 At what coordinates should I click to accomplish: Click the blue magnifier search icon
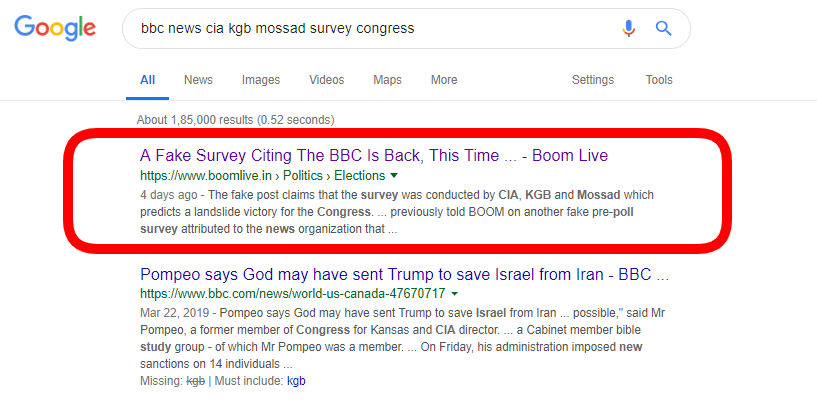click(x=663, y=28)
